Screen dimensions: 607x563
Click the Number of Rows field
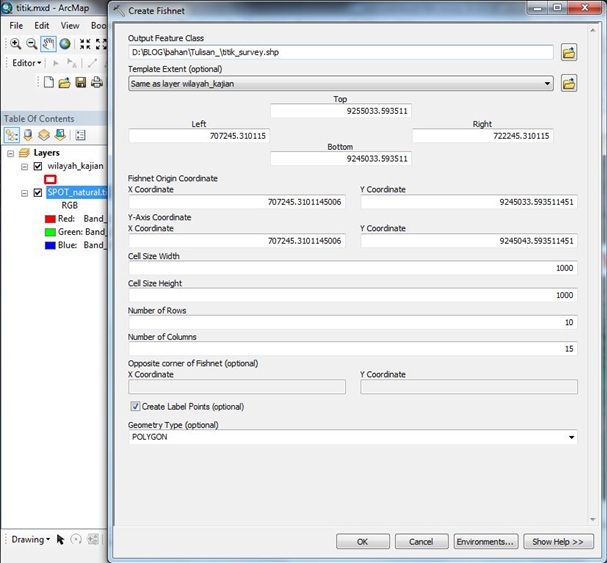(x=353, y=322)
